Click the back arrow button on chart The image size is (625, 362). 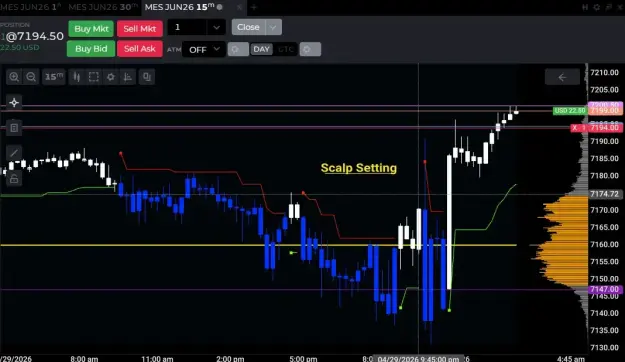click(562, 77)
